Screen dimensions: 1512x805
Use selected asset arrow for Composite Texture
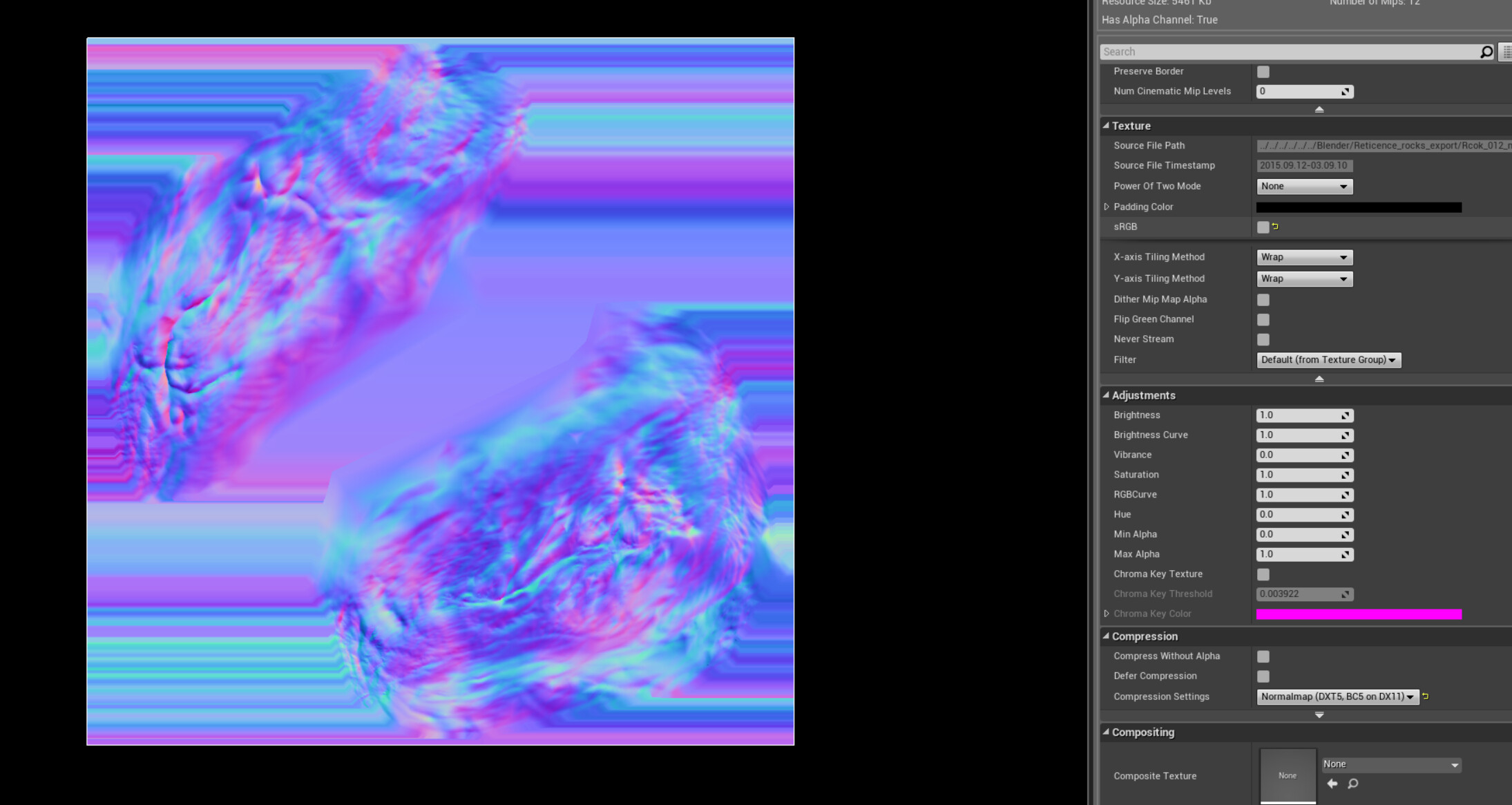tap(1332, 783)
